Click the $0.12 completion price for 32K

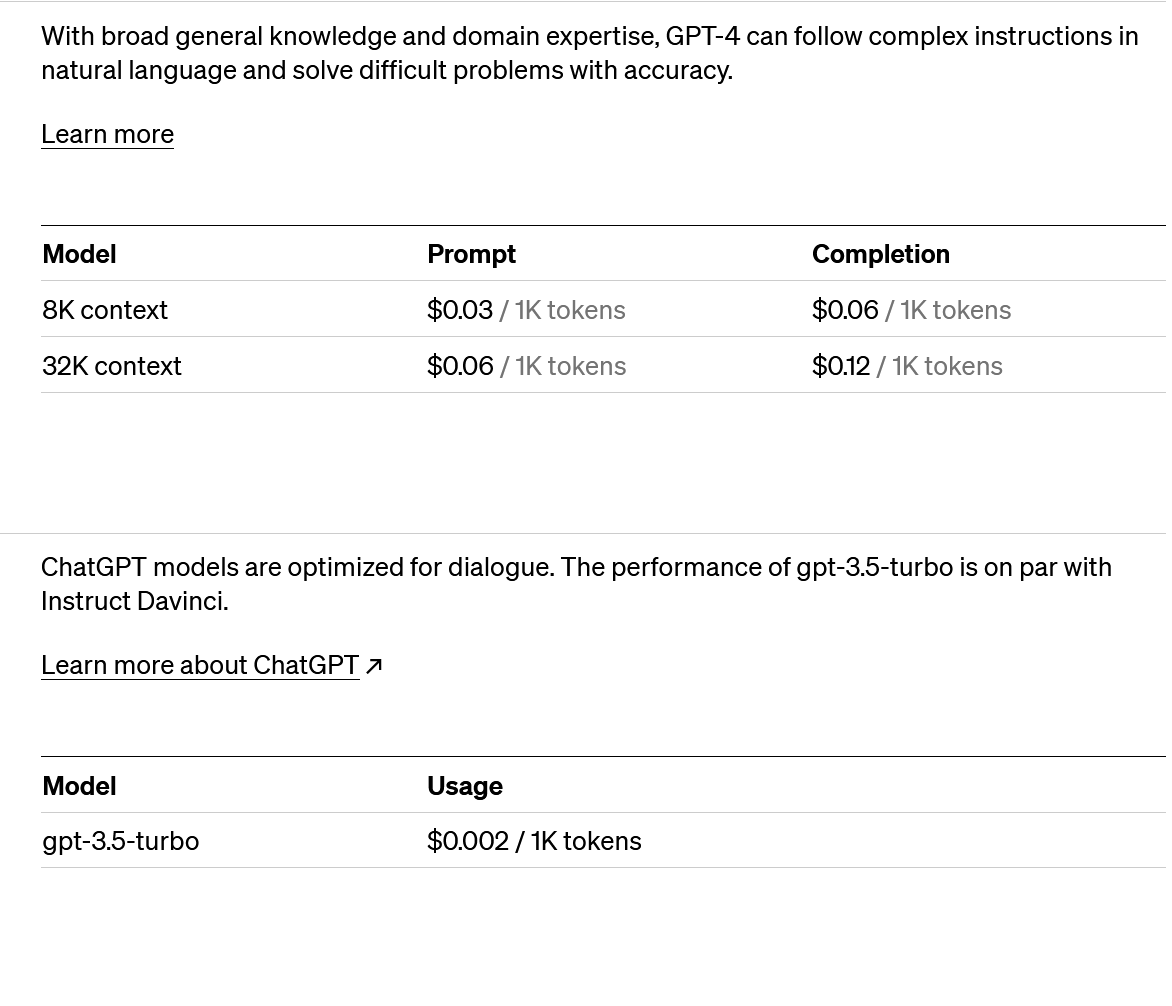841,365
